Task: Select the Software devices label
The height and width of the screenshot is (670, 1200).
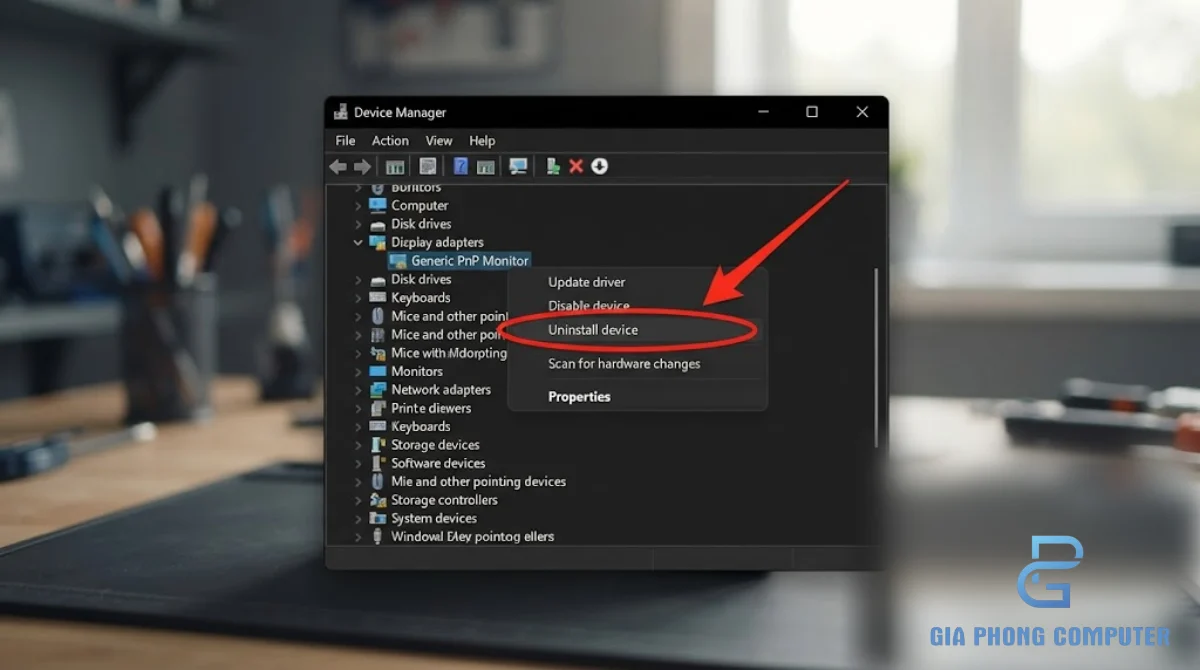Action: tap(438, 463)
